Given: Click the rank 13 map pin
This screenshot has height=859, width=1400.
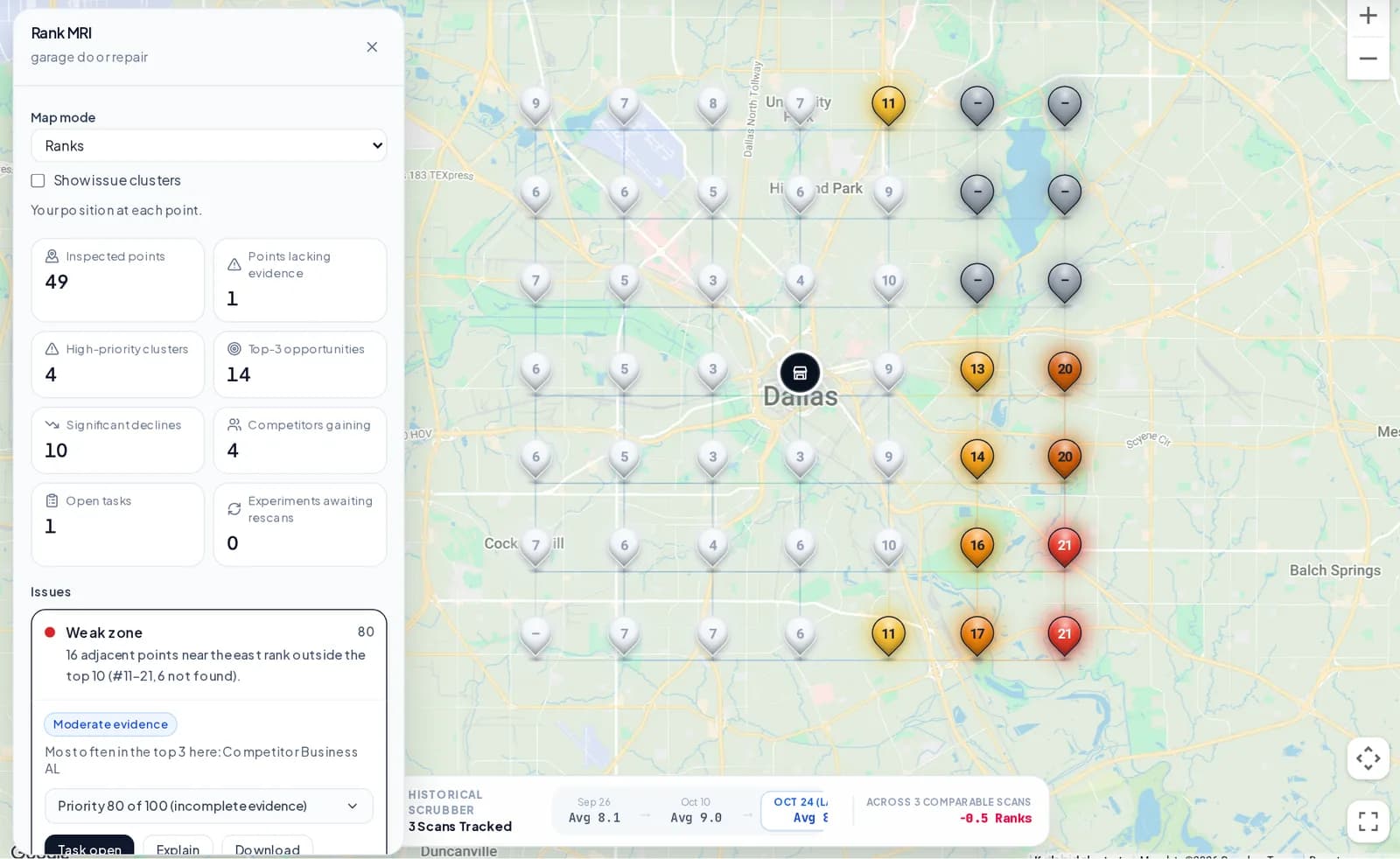Looking at the screenshot, I should click(977, 372).
